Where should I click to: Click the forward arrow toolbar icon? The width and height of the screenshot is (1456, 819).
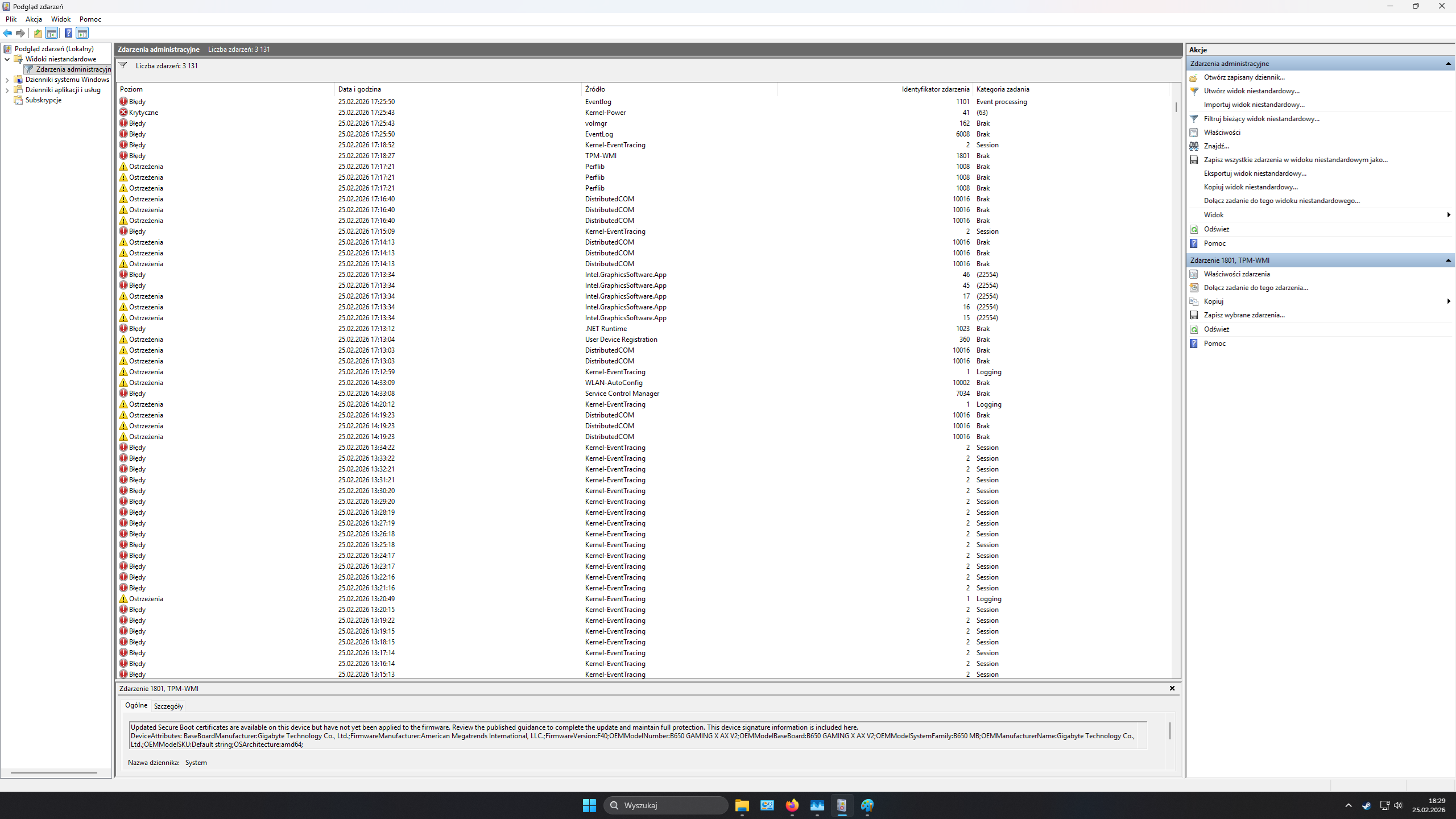pos(20,33)
